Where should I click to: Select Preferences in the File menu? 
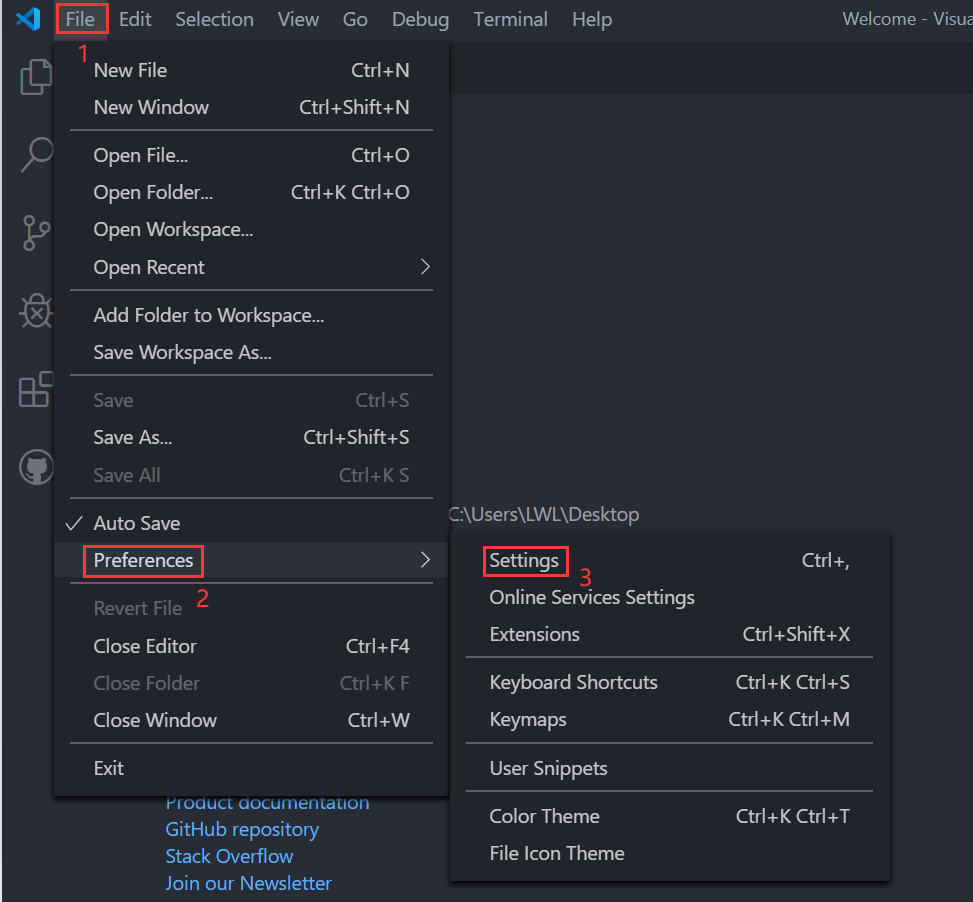point(251,560)
